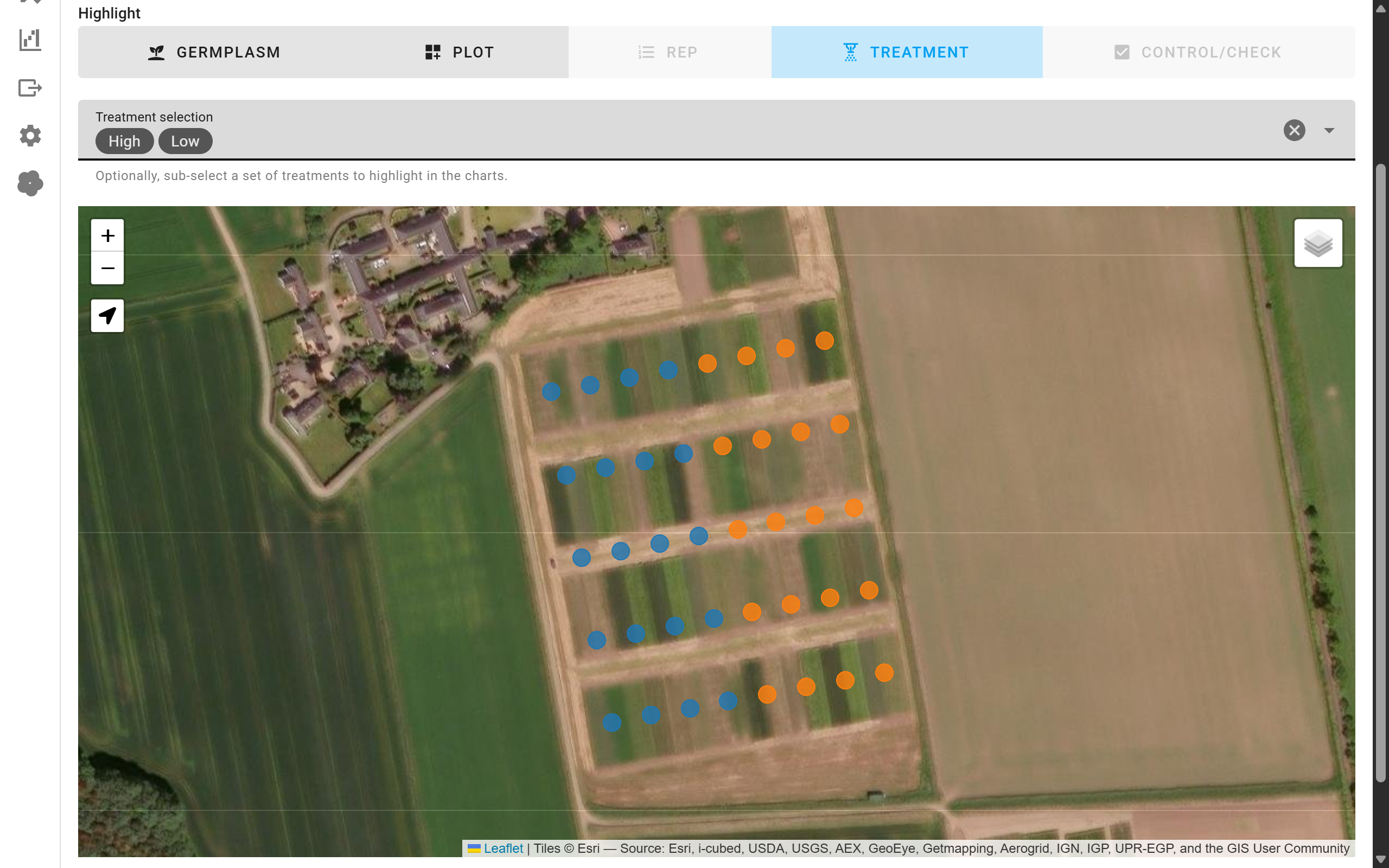Toggle the High treatment chip
Screen dimensions: 1389x868
point(125,141)
